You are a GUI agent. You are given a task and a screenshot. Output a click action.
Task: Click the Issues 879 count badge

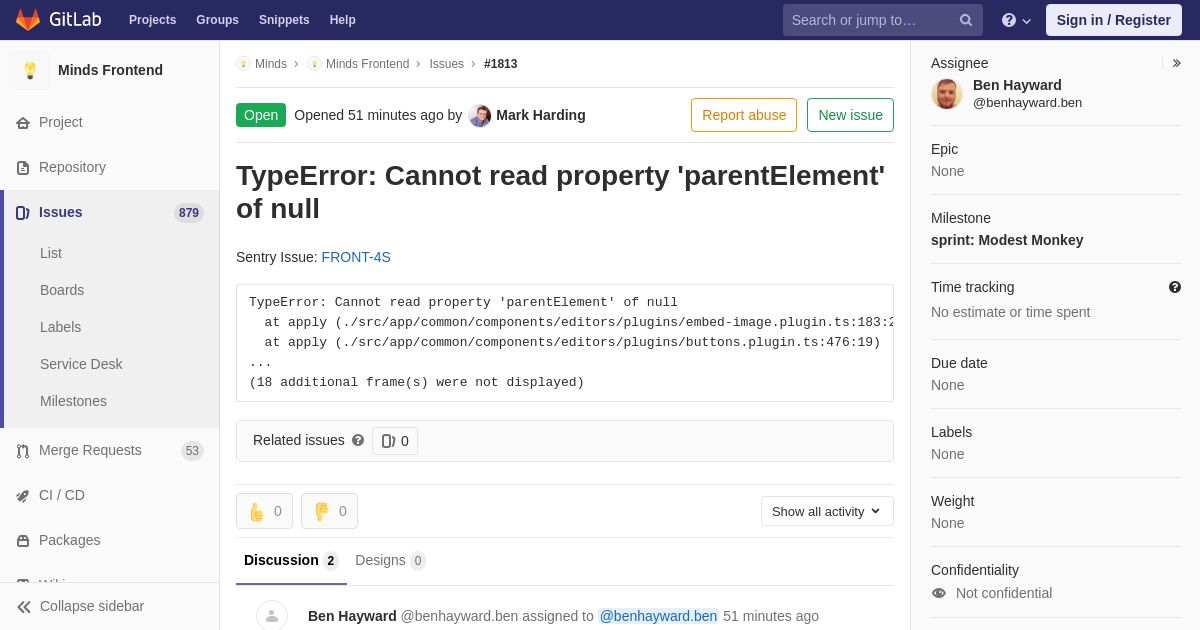click(189, 212)
